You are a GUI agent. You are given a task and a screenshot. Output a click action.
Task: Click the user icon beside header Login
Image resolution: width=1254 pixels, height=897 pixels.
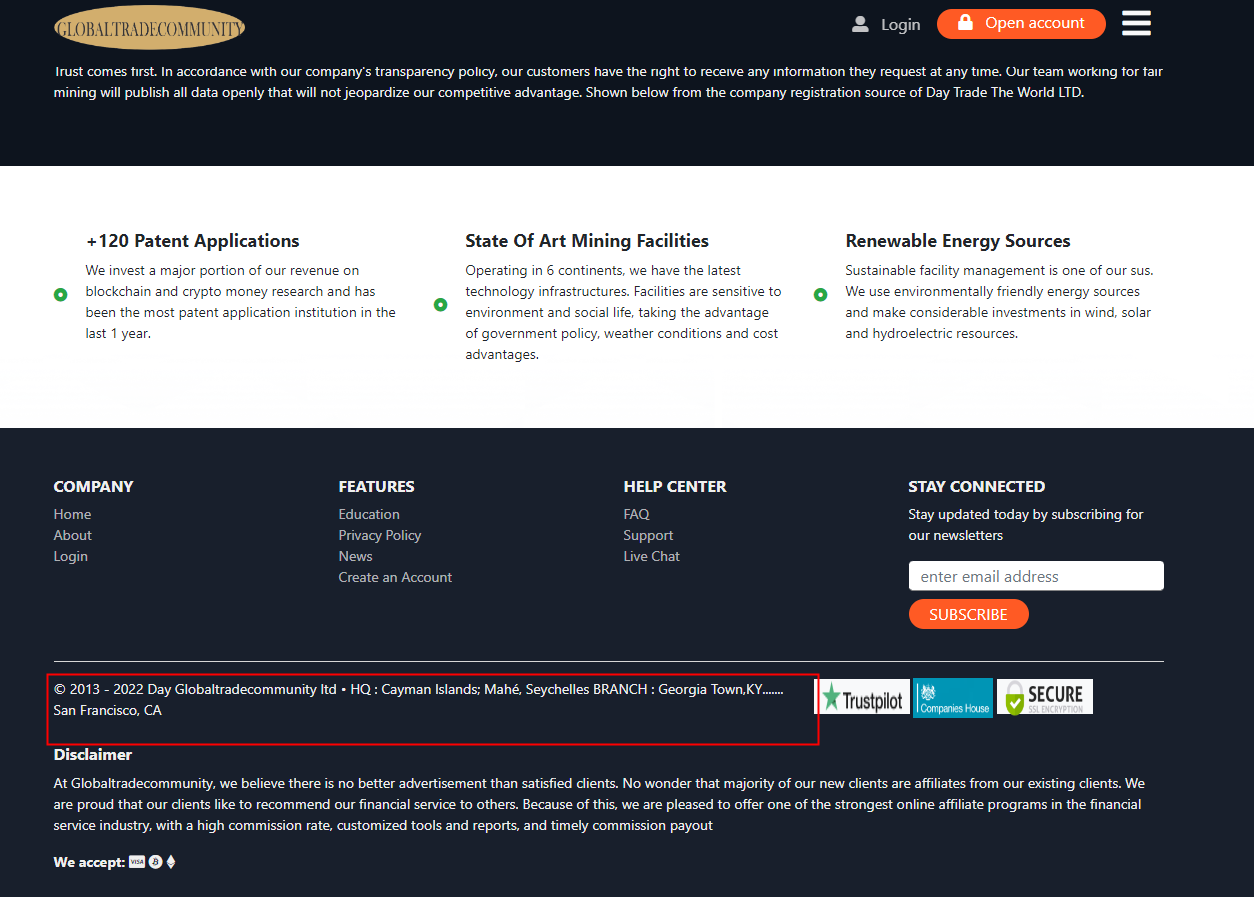pyautogui.click(x=860, y=24)
